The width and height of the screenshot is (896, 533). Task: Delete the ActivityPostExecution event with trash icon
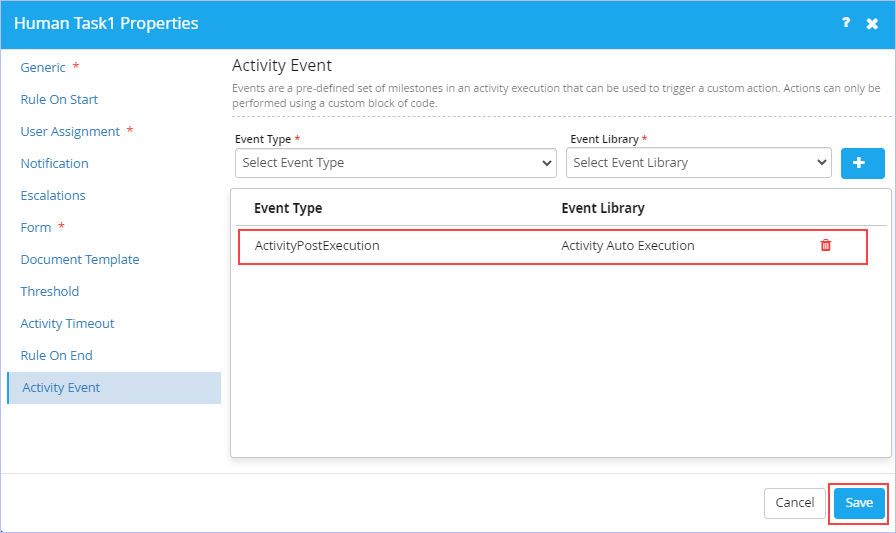click(x=826, y=245)
